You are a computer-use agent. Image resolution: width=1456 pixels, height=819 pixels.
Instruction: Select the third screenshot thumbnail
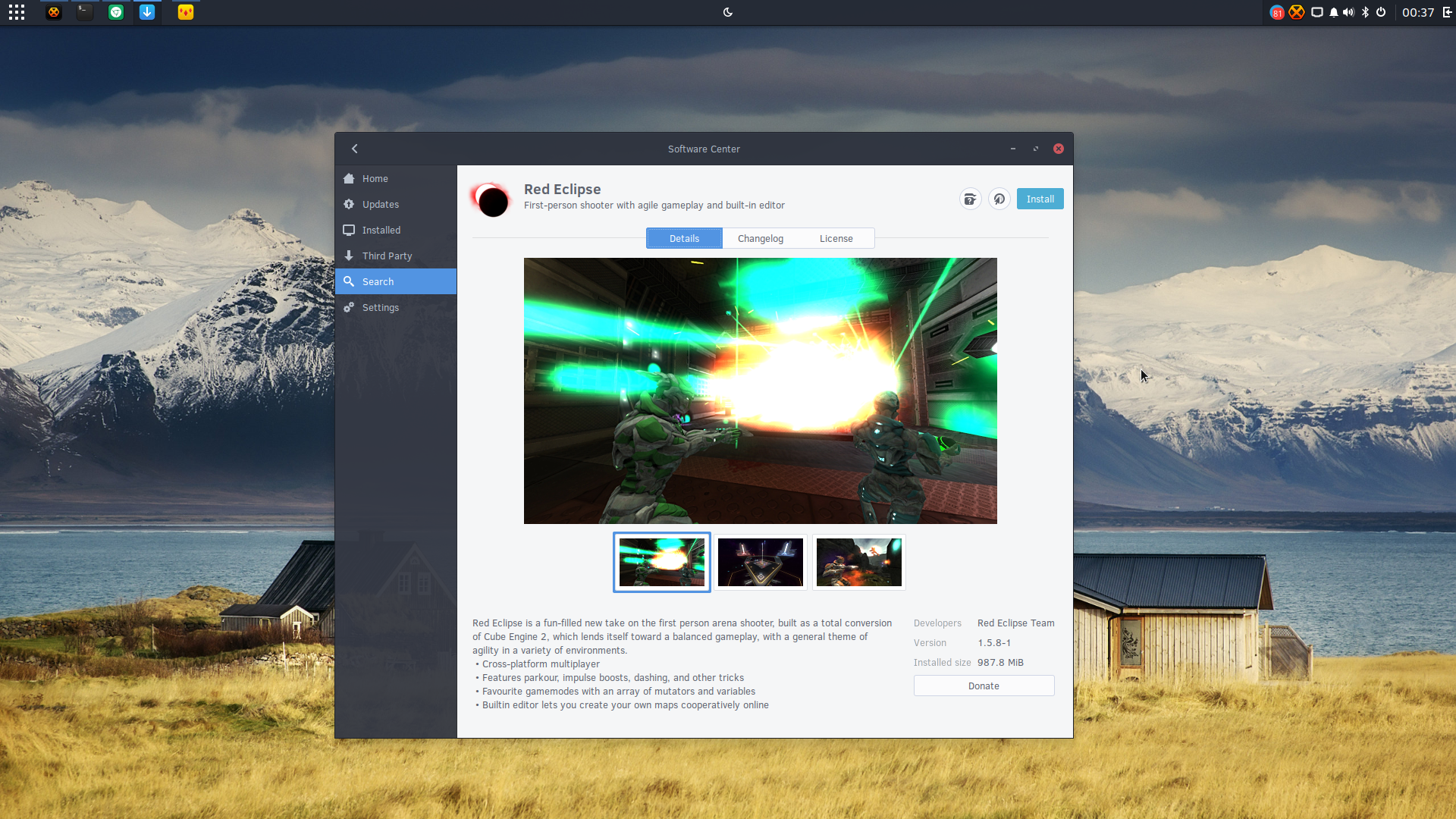point(858,562)
